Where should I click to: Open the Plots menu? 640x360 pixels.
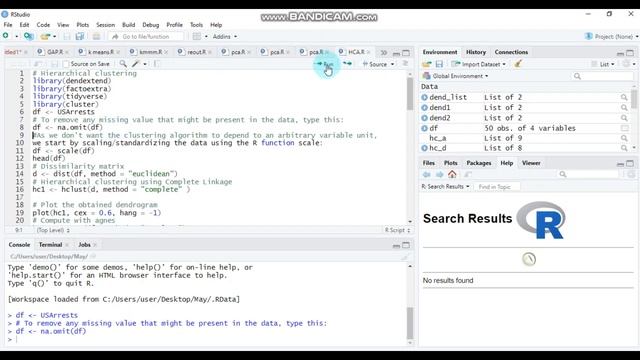click(82, 25)
